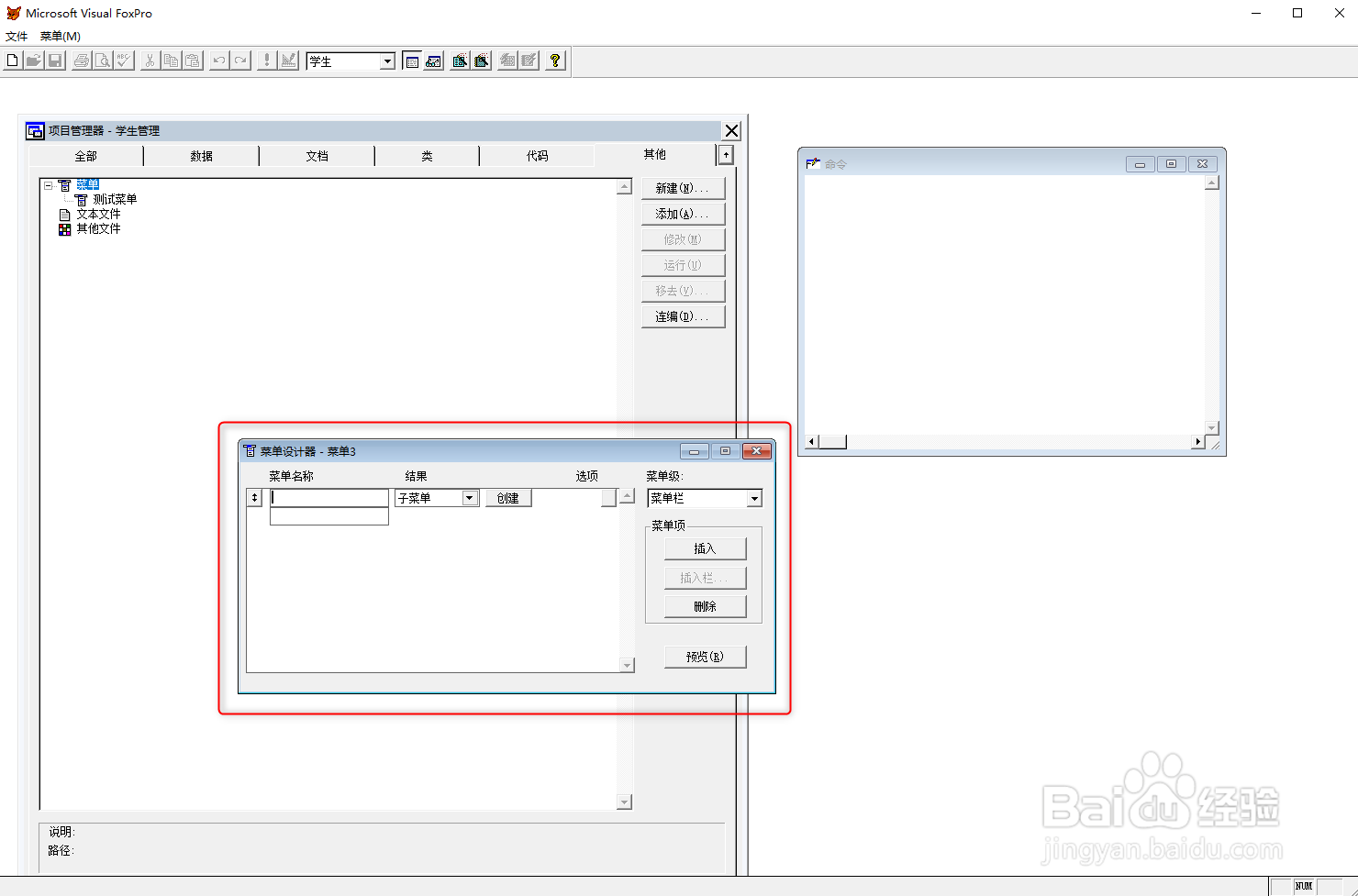Viewport: 1358px width, 896px height.
Task: Click the 连编(D)... button
Action: pyautogui.click(x=683, y=316)
